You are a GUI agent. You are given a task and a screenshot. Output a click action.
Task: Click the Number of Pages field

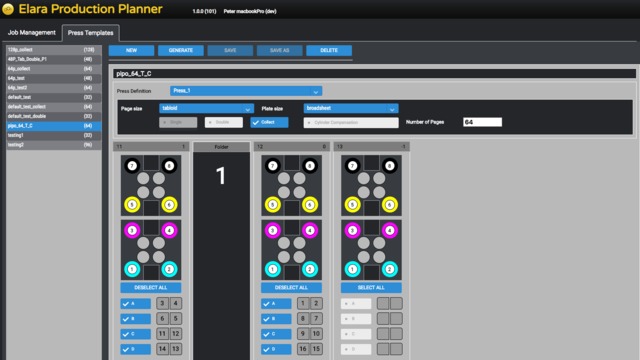coord(482,122)
